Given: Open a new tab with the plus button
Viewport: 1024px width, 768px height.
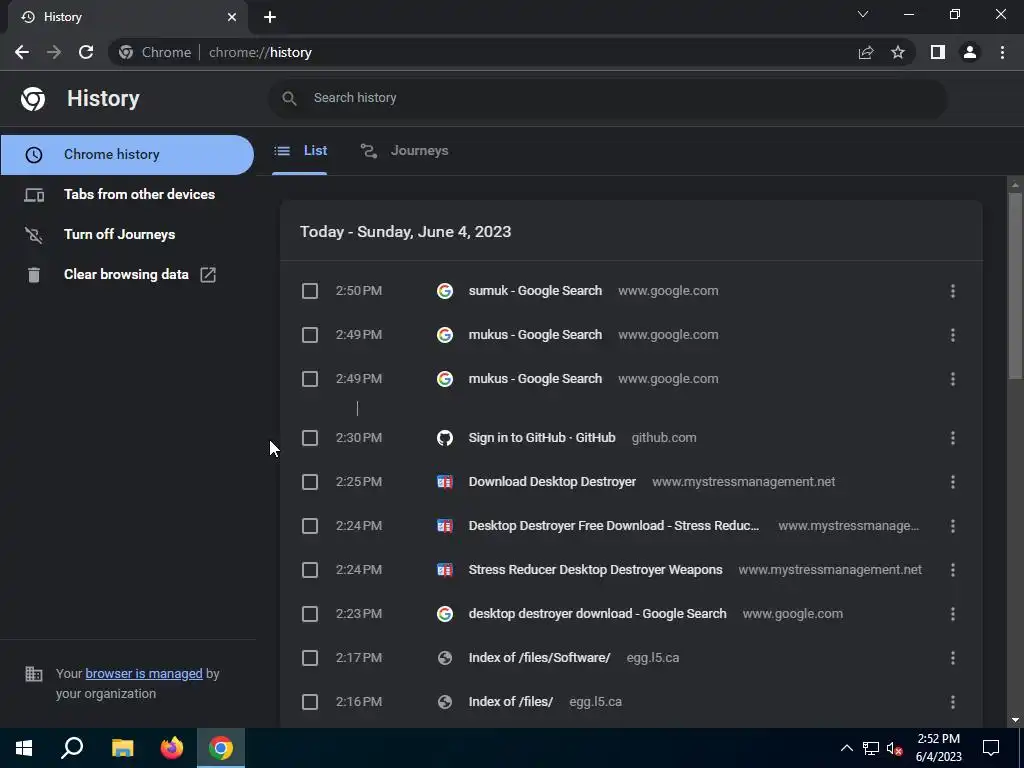Looking at the screenshot, I should (x=270, y=17).
